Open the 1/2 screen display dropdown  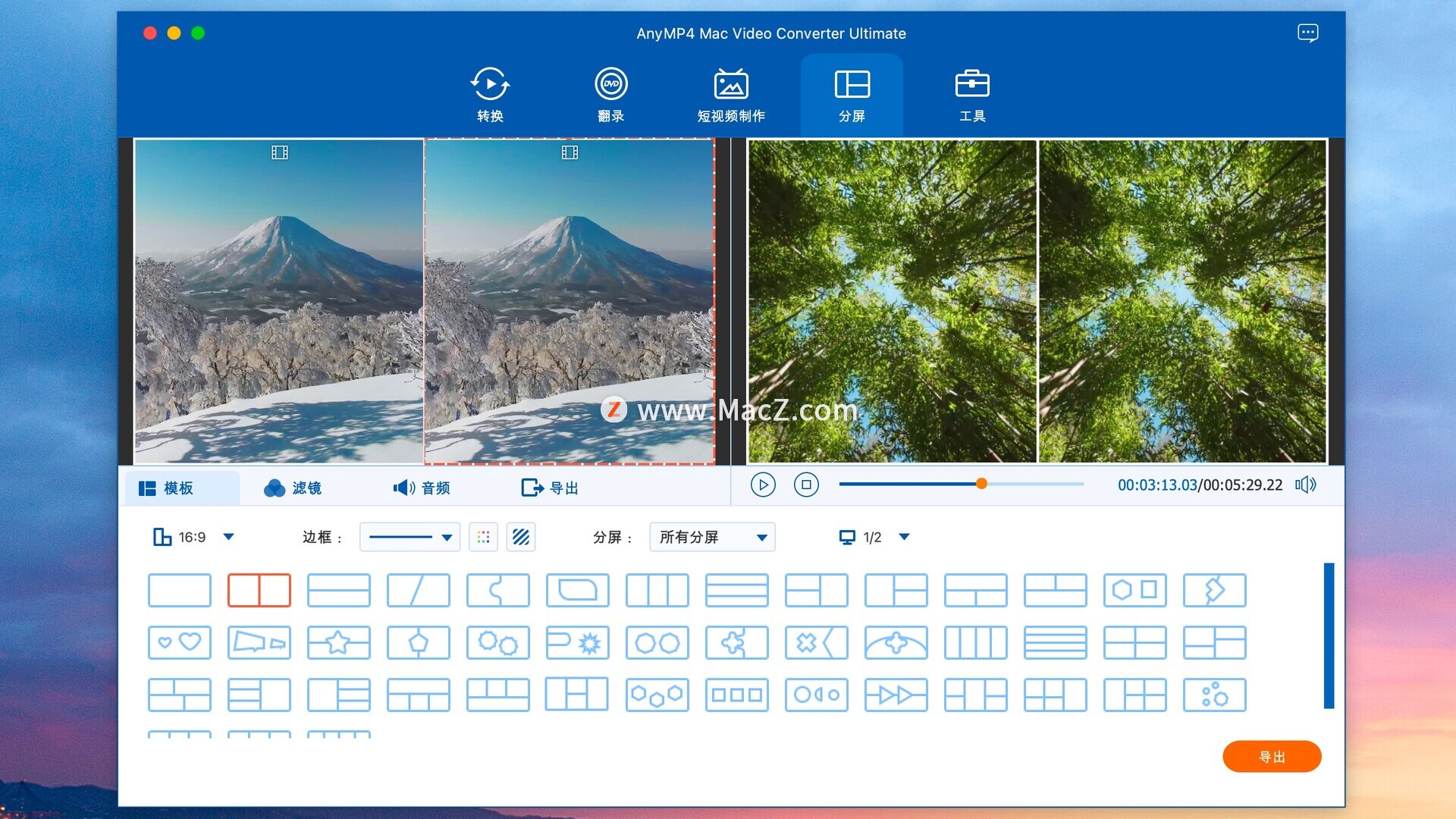[x=874, y=537]
